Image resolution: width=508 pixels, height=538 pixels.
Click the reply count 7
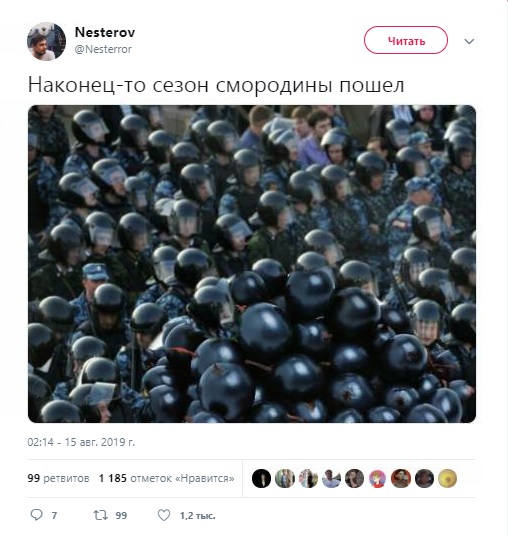(x=54, y=515)
